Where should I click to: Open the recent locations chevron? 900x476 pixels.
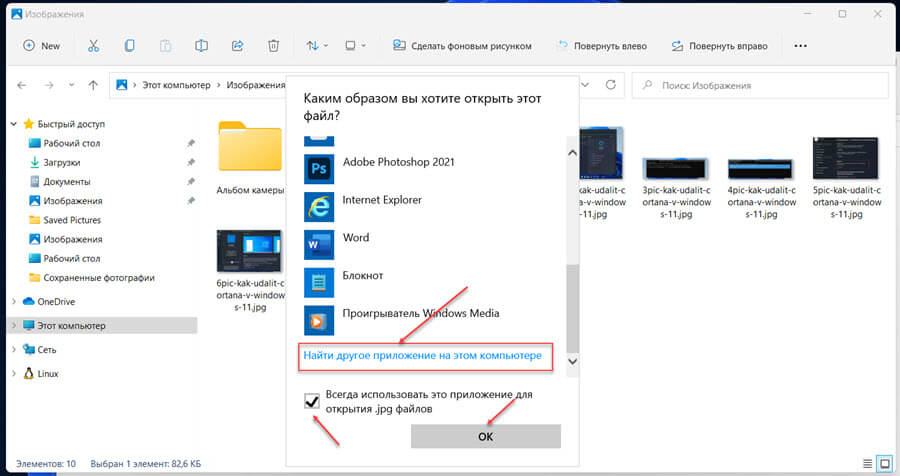click(71, 85)
